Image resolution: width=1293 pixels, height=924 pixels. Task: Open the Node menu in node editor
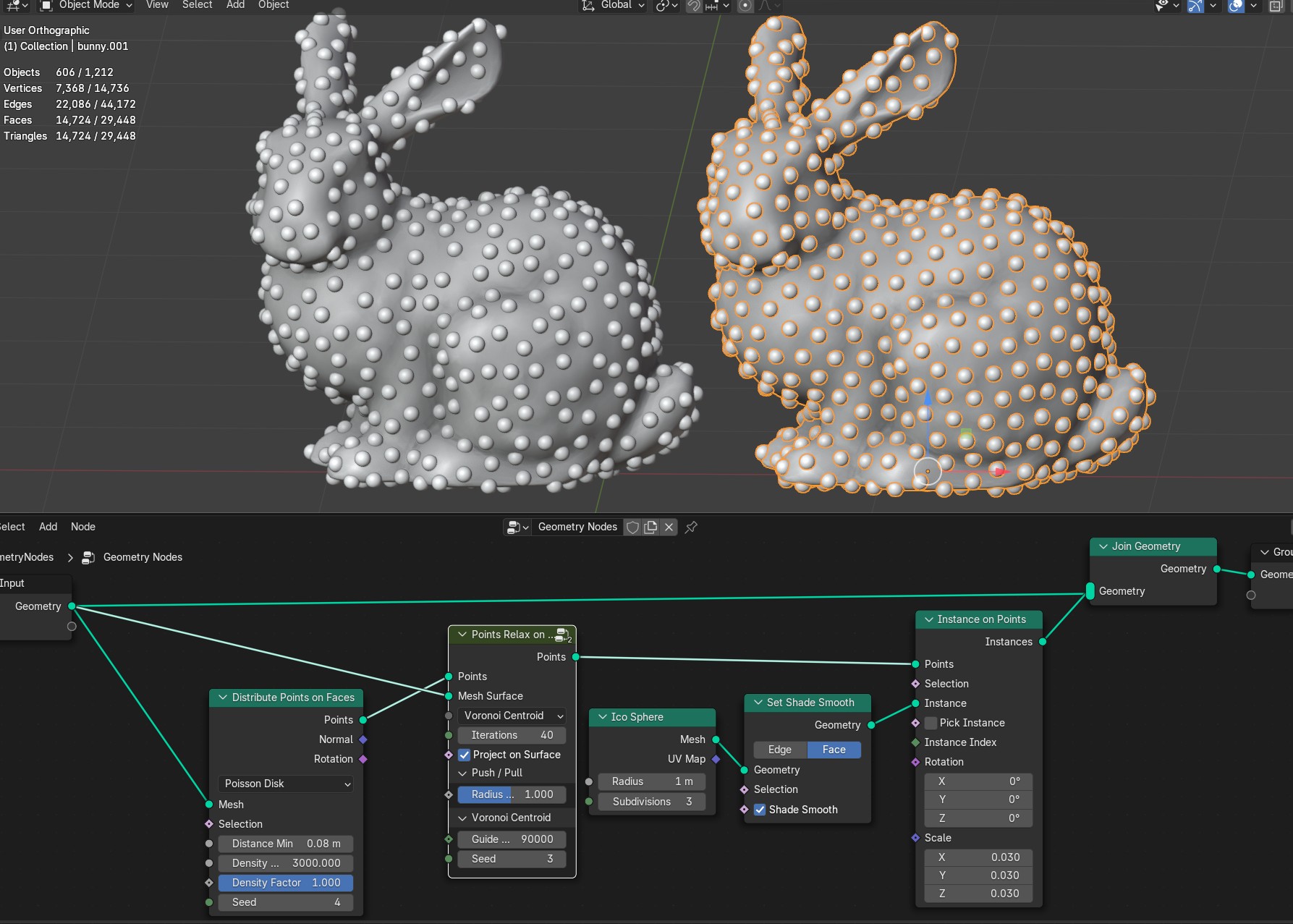click(x=83, y=527)
